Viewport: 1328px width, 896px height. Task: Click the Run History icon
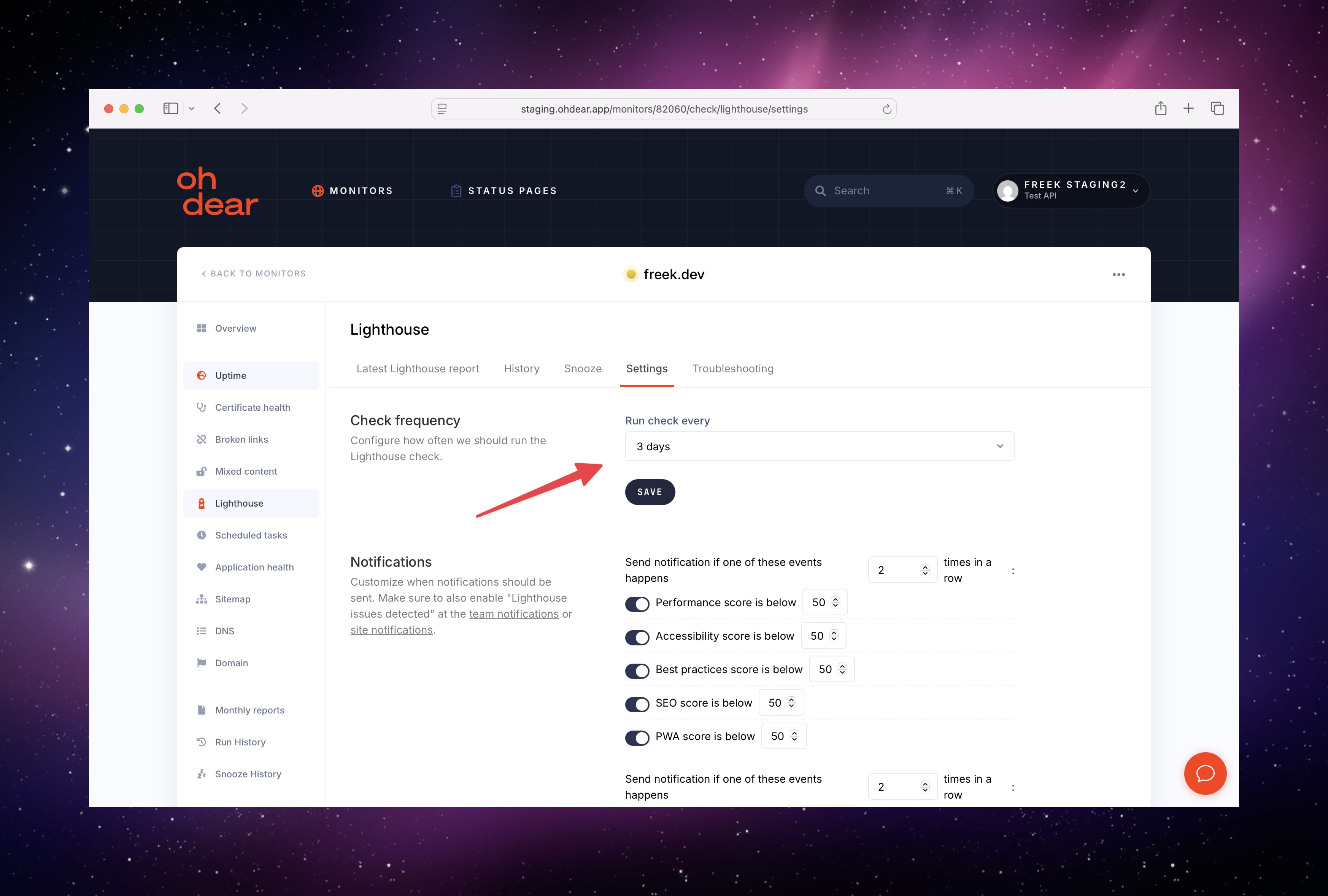pyautogui.click(x=201, y=742)
